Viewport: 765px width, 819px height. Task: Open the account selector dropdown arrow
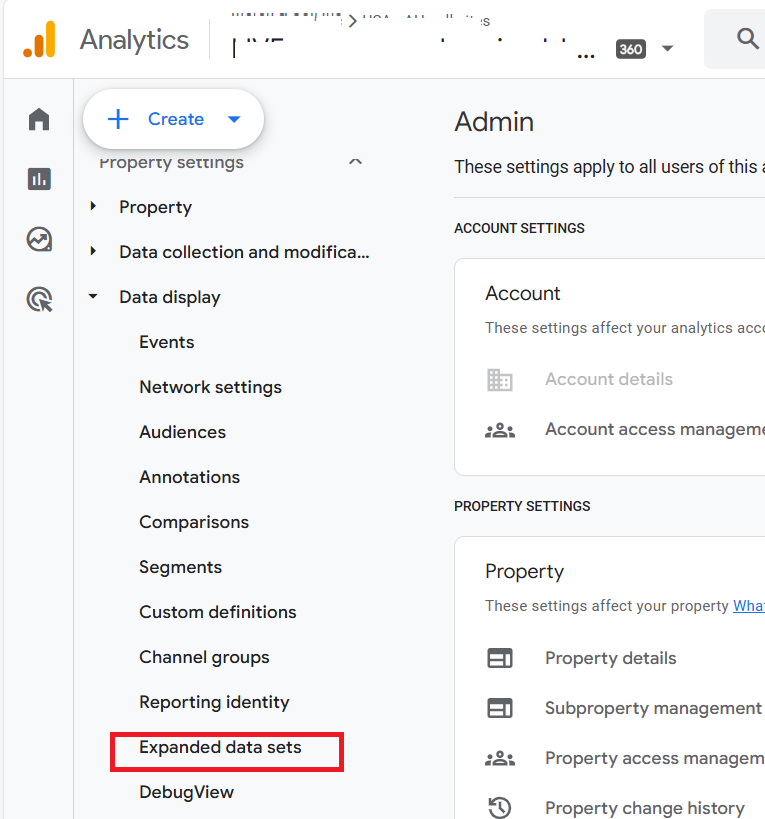pos(668,49)
